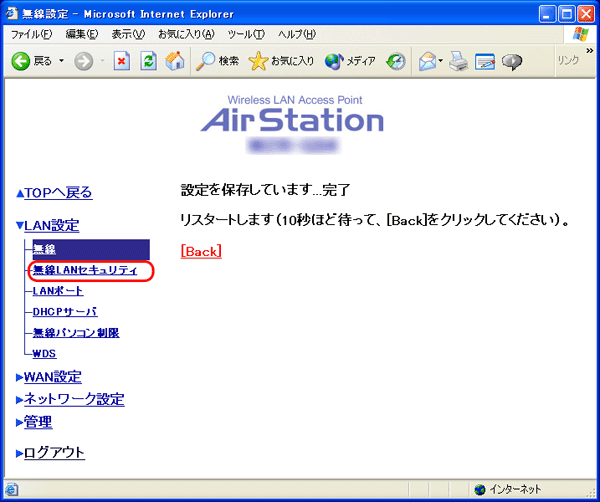
Task: Expand the 管理 section
Action: (37, 422)
